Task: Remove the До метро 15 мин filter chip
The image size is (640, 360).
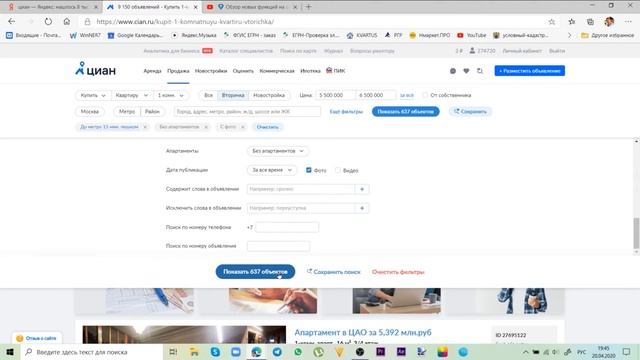Action: click(145, 127)
